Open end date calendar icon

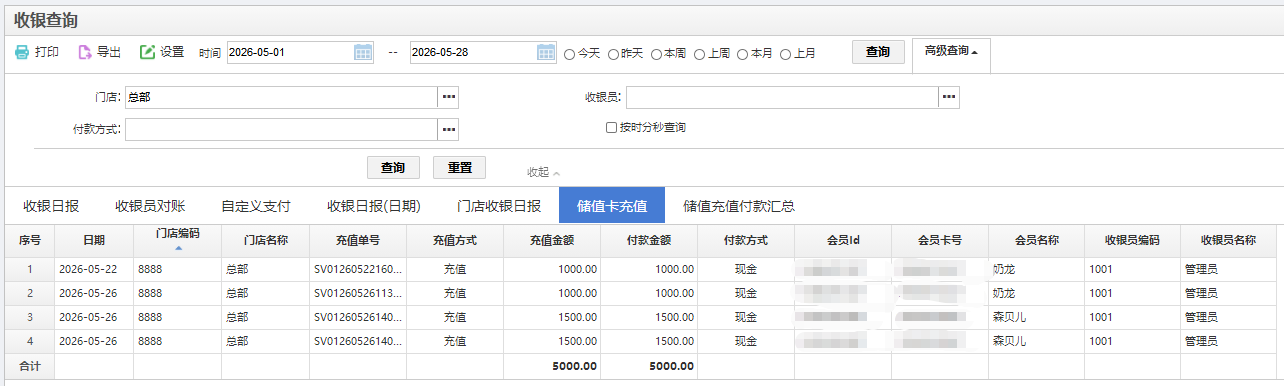[546, 52]
